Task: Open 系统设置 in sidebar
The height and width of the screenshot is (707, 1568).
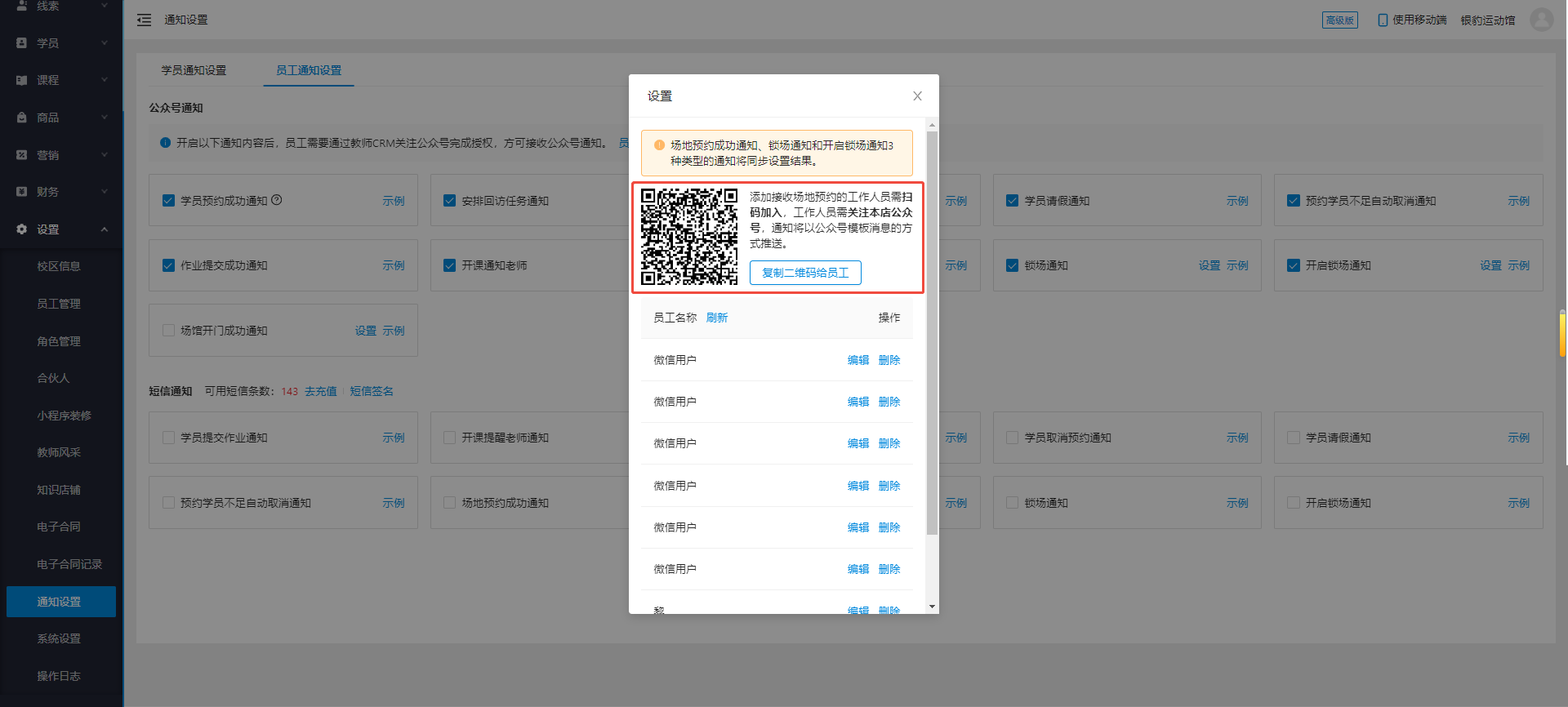Action: click(x=59, y=638)
